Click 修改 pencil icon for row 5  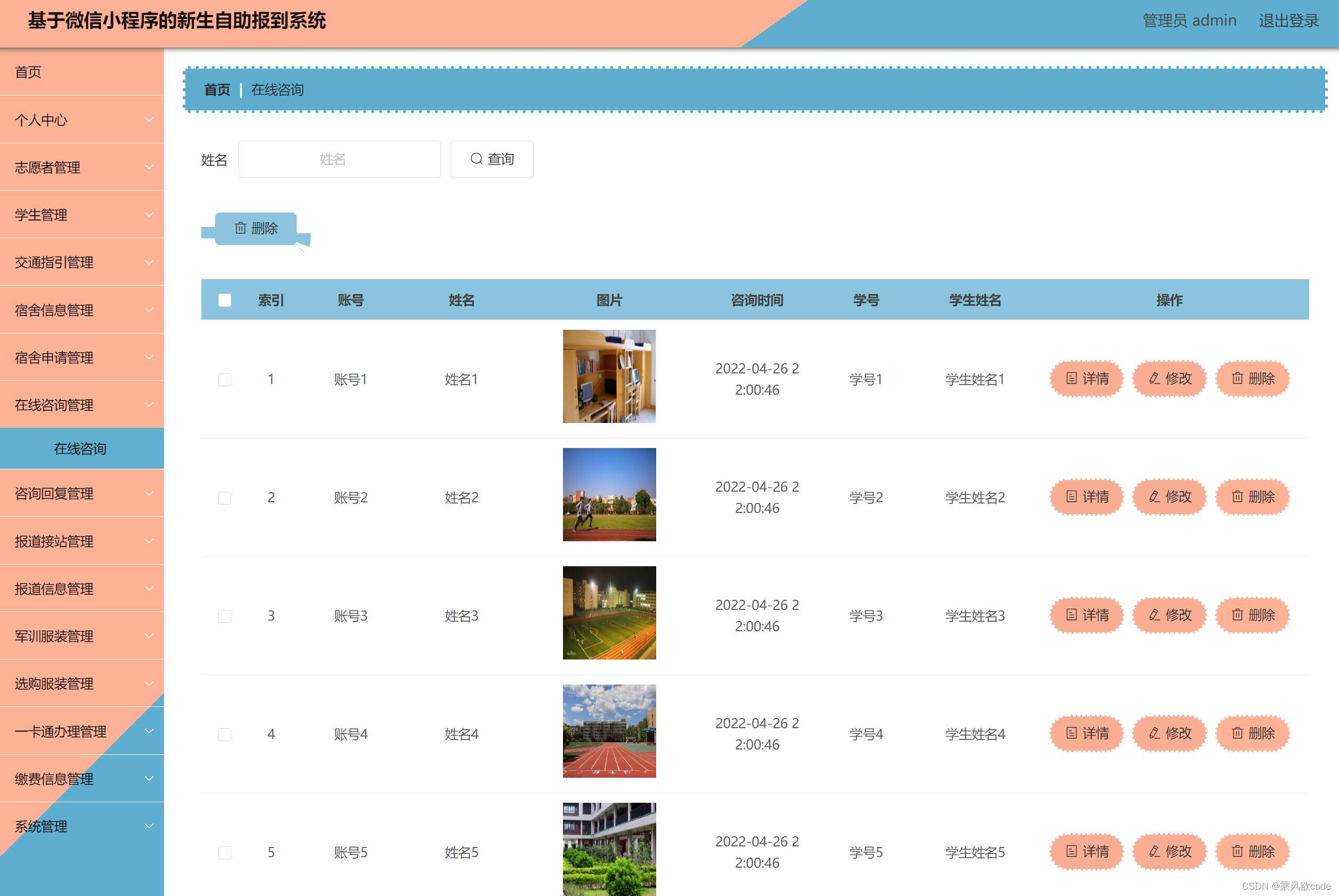tap(1155, 851)
